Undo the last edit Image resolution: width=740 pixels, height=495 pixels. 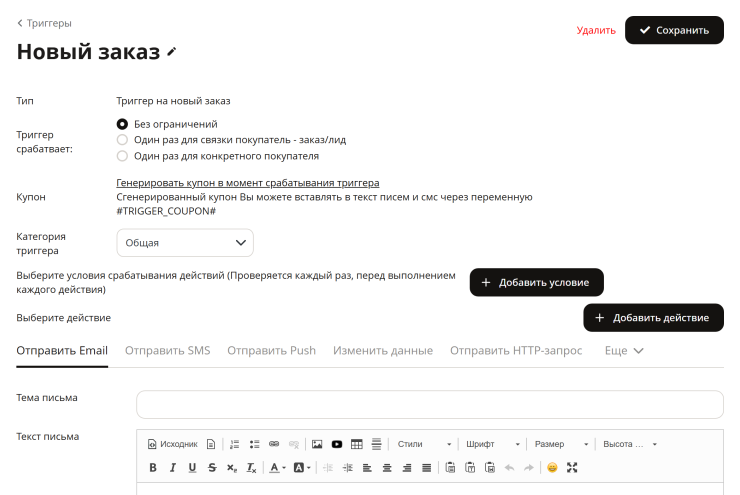click(x=509, y=468)
